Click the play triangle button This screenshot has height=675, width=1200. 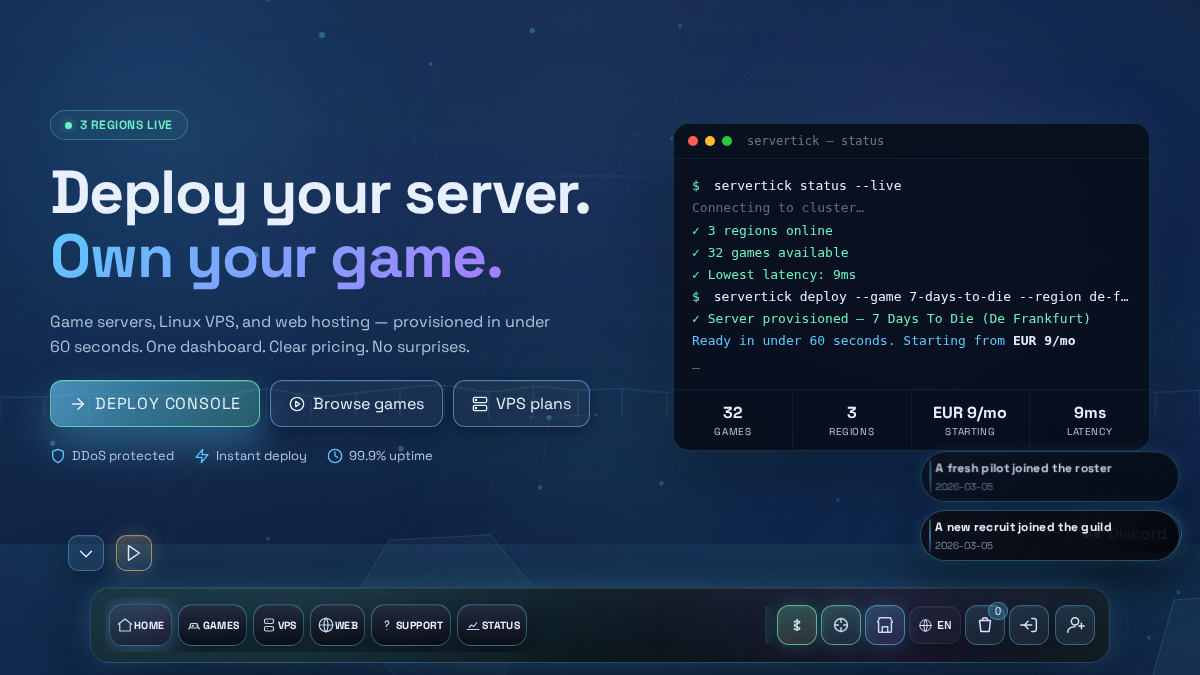[134, 553]
